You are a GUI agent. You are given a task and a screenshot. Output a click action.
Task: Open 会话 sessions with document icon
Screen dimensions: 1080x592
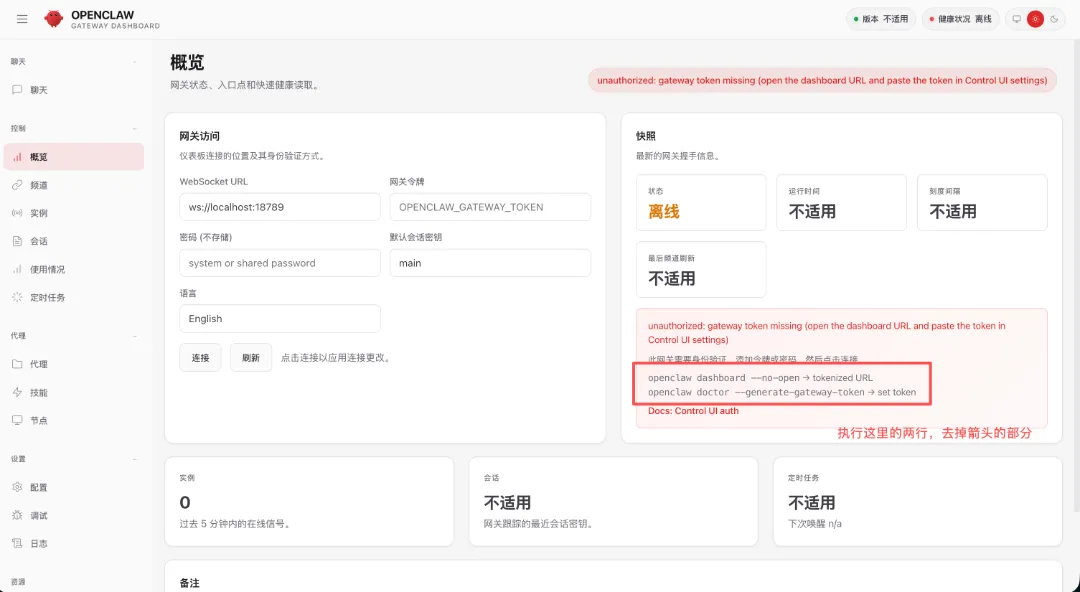[74, 241]
